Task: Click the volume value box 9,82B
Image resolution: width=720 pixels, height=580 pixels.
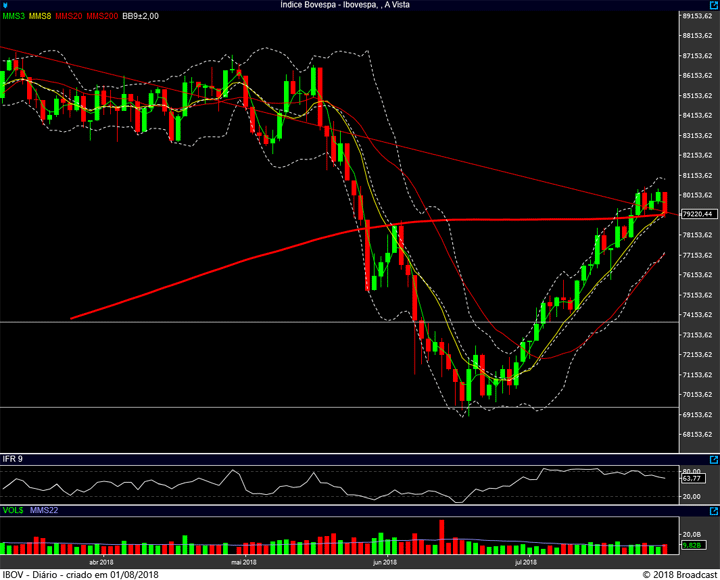Action: 692,545
